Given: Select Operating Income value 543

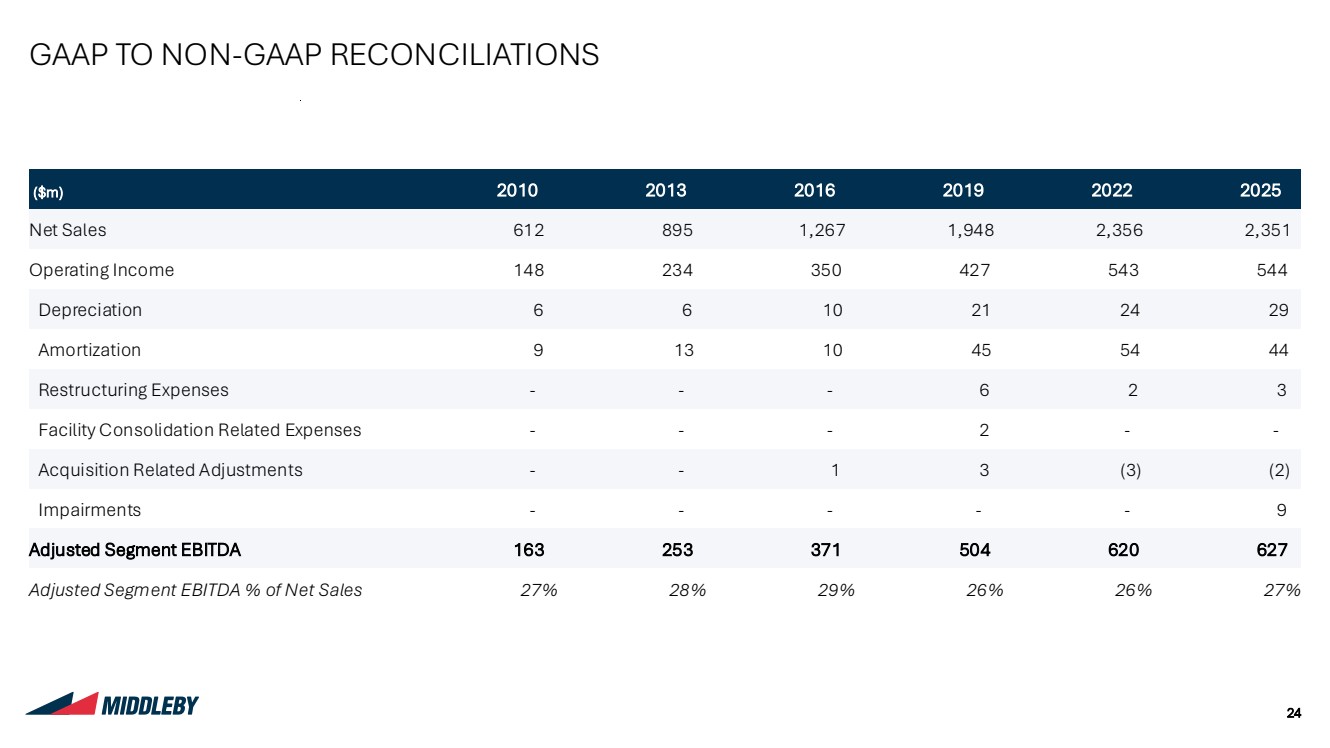Looking at the screenshot, I should tap(1123, 270).
